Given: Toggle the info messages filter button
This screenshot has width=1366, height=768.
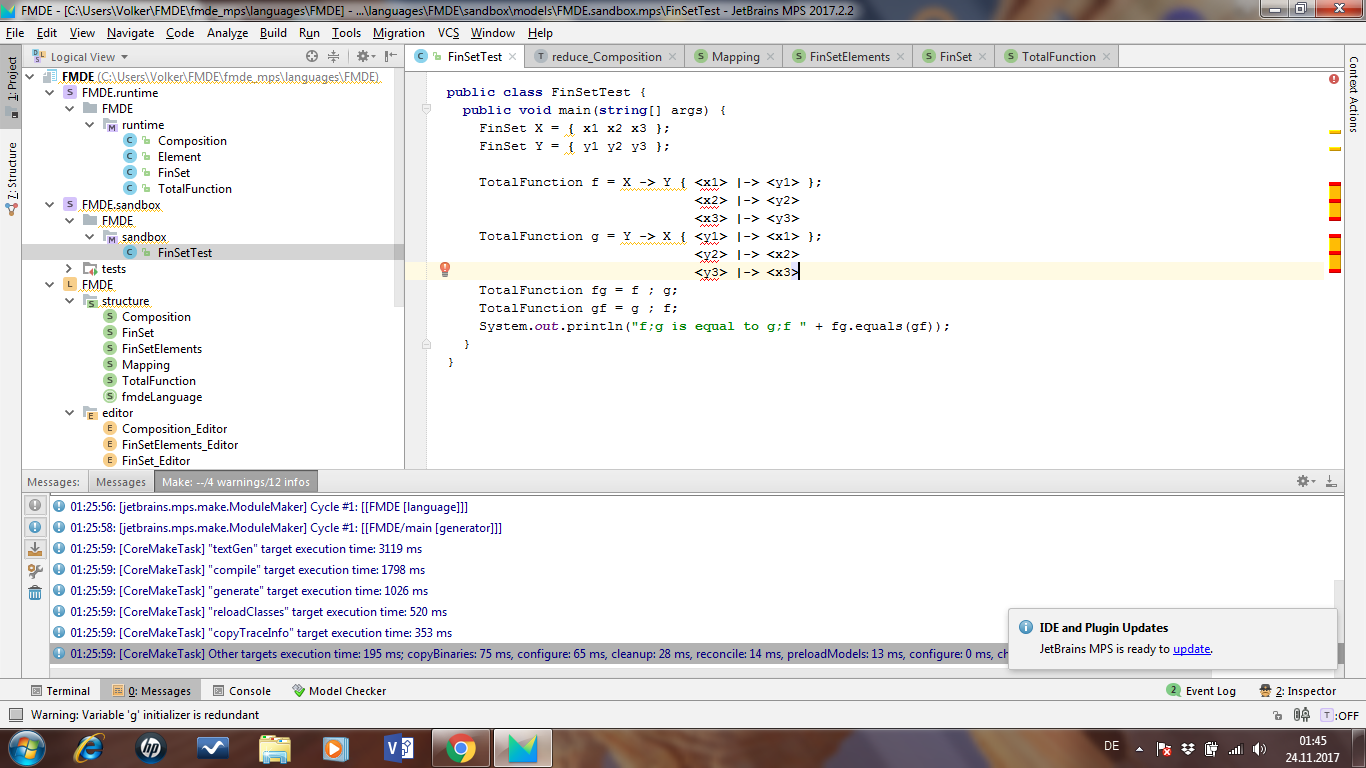Looking at the screenshot, I should [x=35, y=527].
